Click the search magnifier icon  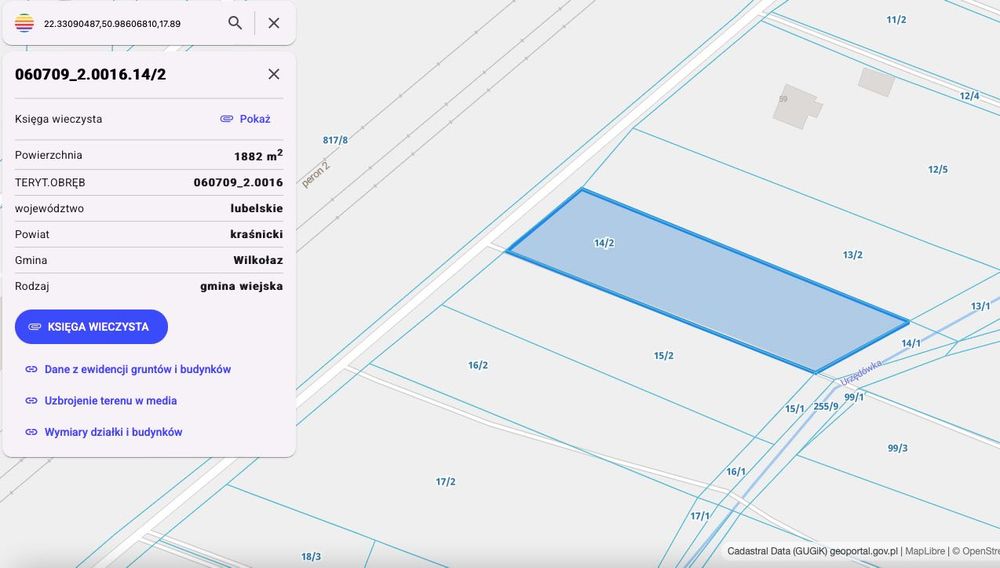click(x=235, y=23)
